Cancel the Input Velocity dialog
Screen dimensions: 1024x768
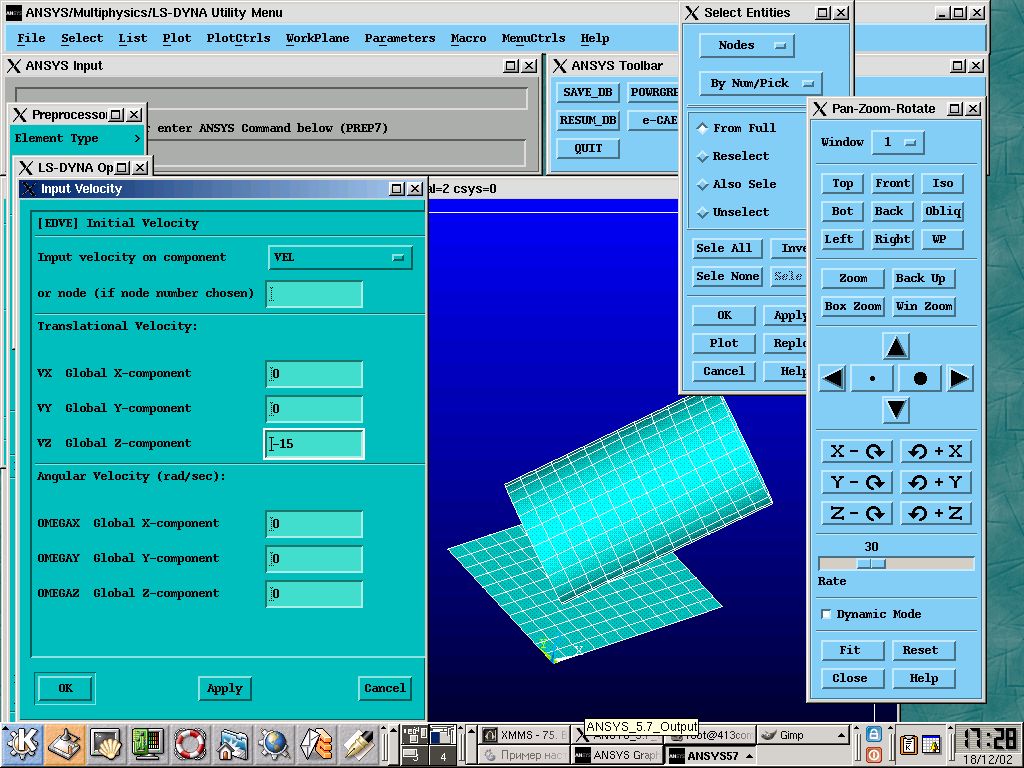(x=385, y=688)
